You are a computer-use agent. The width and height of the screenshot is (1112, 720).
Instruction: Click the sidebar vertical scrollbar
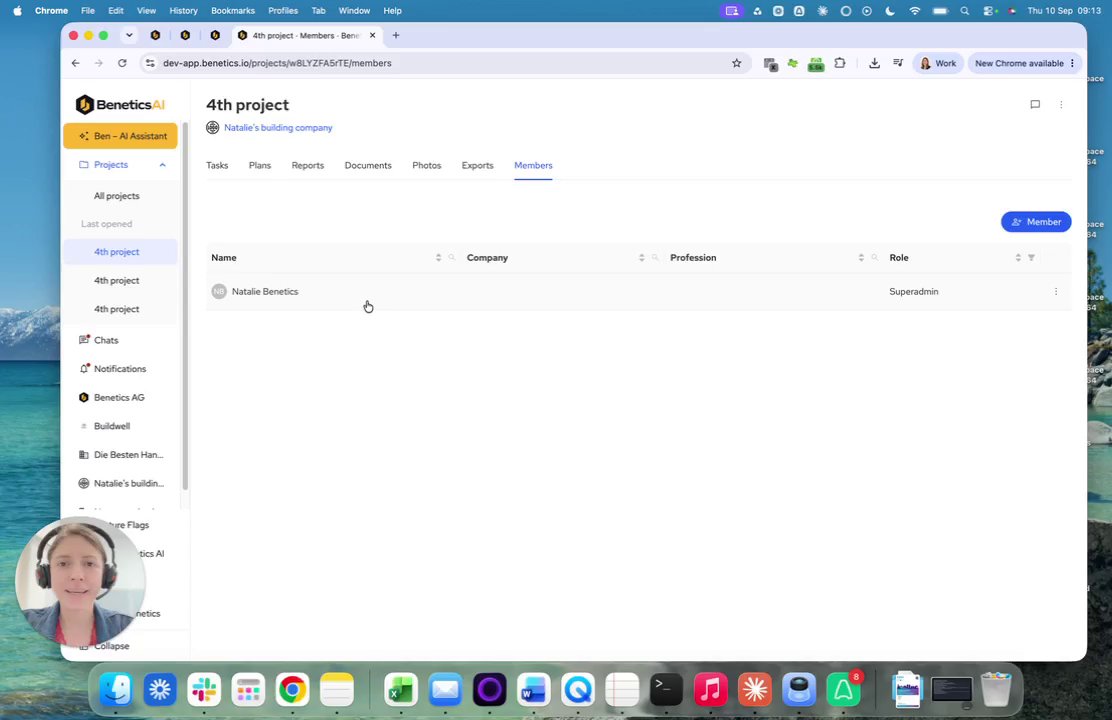(x=185, y=305)
